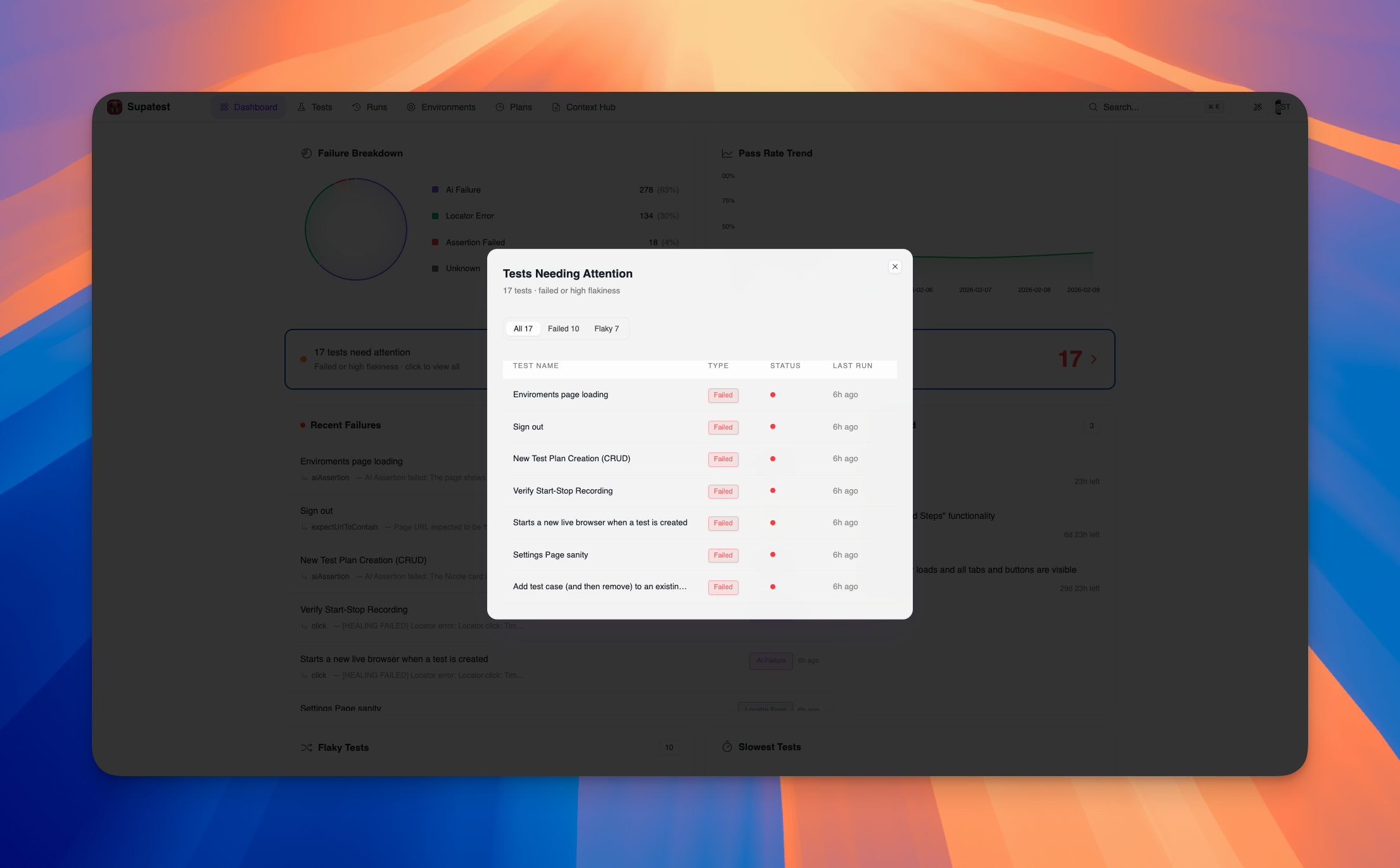This screenshot has height=868, width=1400.
Task: Click the Flaky Tests shuffle icon
Action: (x=306, y=747)
